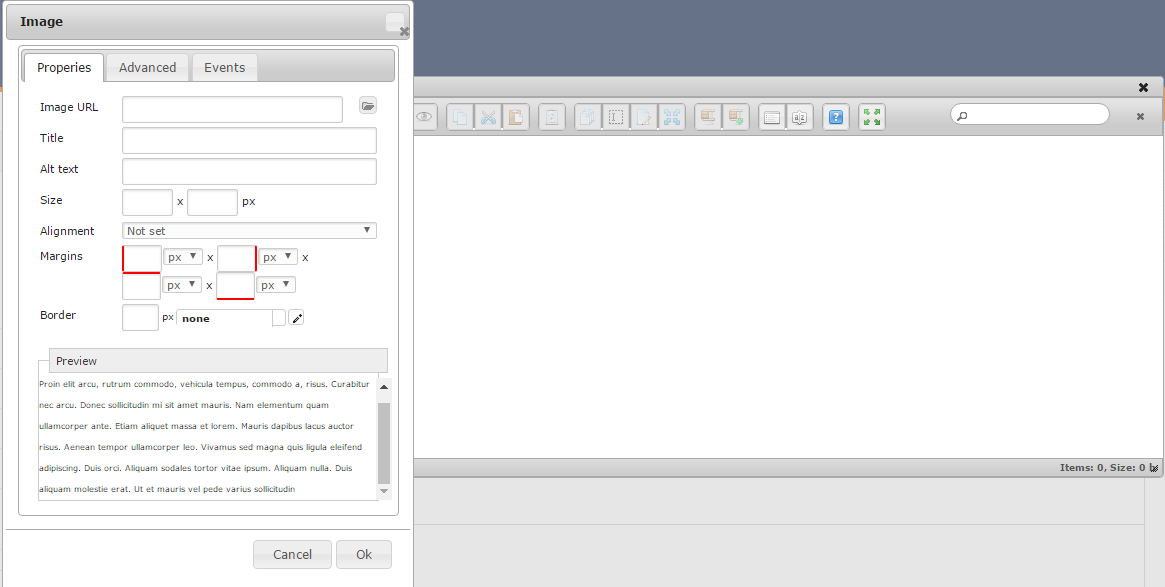Click the Preview eye icon in file manager toolbar

click(424, 117)
